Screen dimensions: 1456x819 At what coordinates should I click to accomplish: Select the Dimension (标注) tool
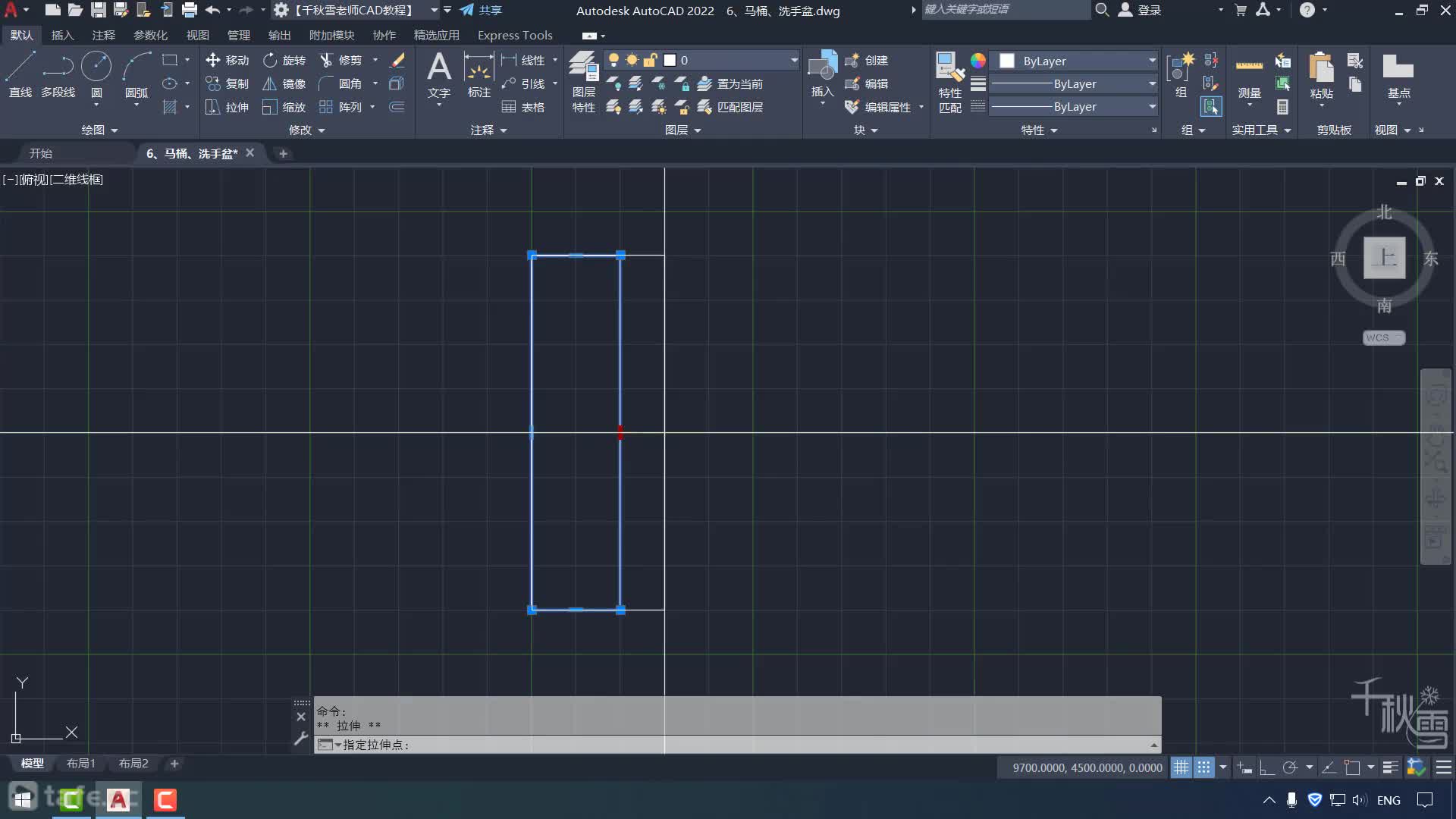(479, 75)
